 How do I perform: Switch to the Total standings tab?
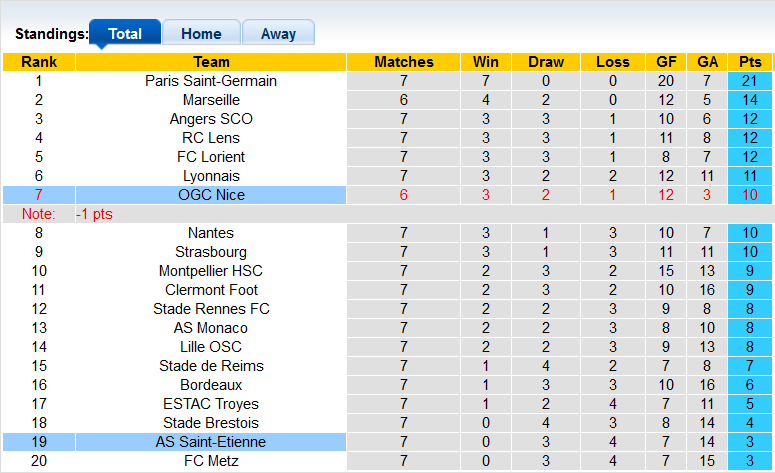click(x=125, y=33)
